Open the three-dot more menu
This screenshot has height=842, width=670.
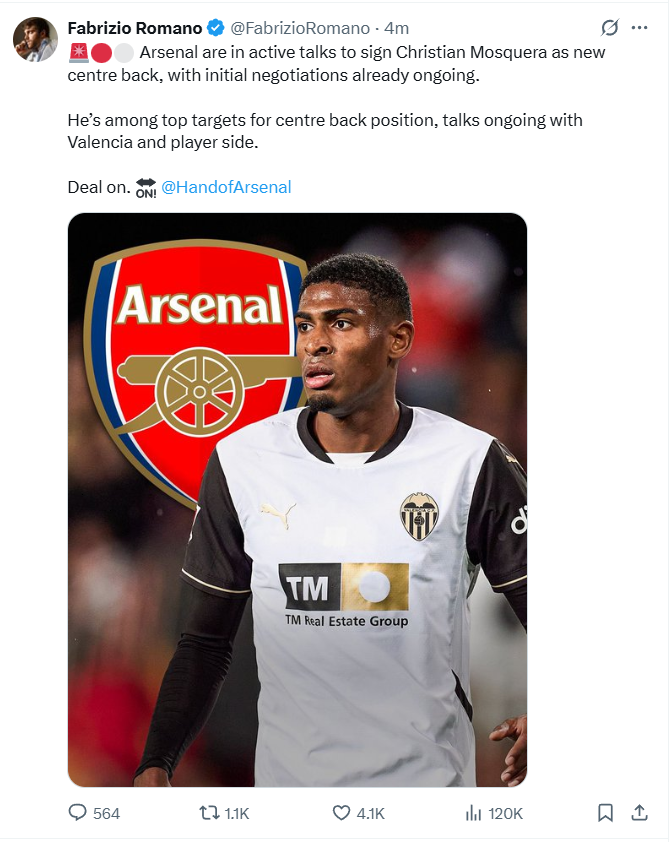(639, 27)
